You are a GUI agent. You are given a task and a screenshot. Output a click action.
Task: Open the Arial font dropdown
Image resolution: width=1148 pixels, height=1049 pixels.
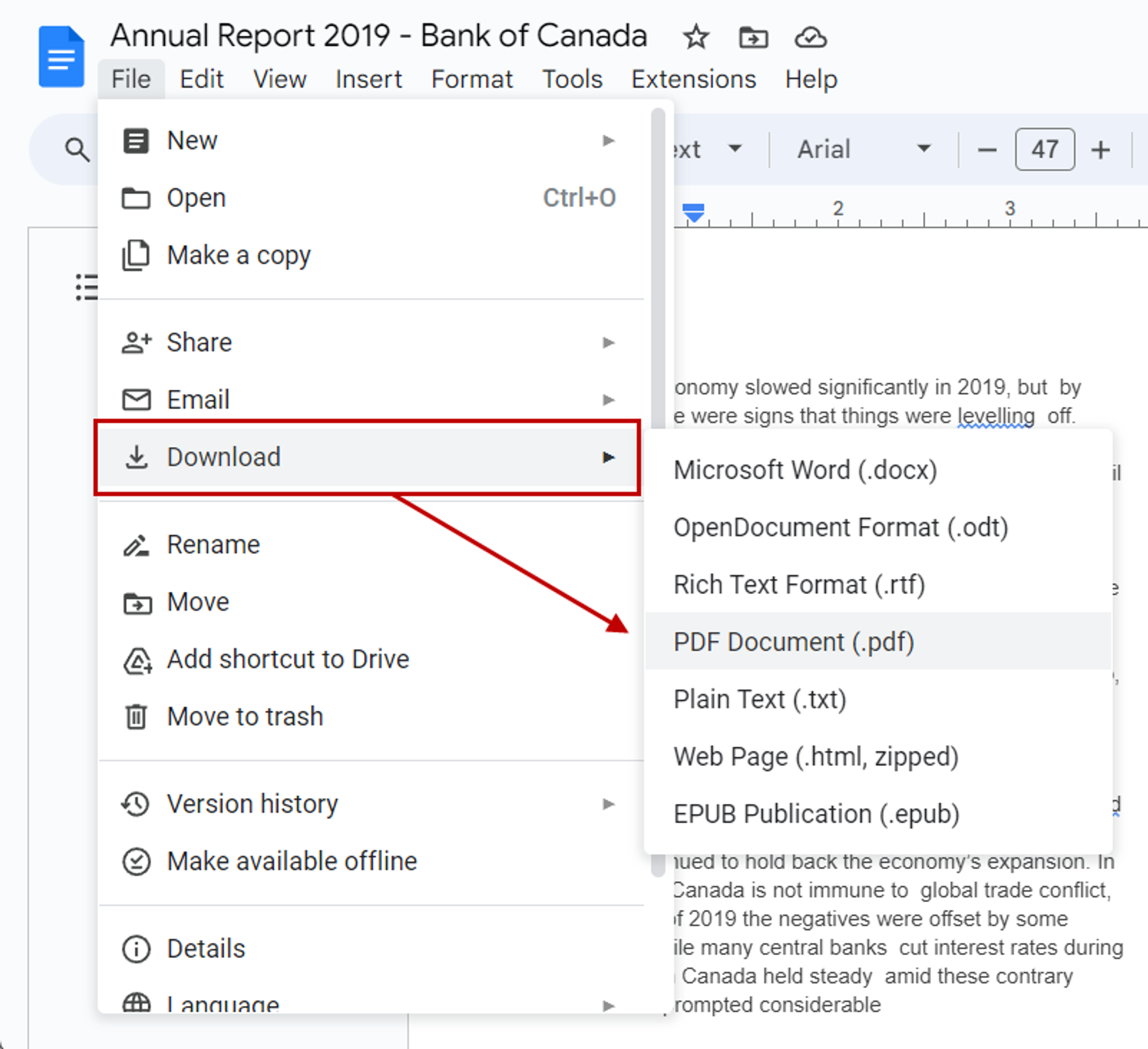(864, 149)
